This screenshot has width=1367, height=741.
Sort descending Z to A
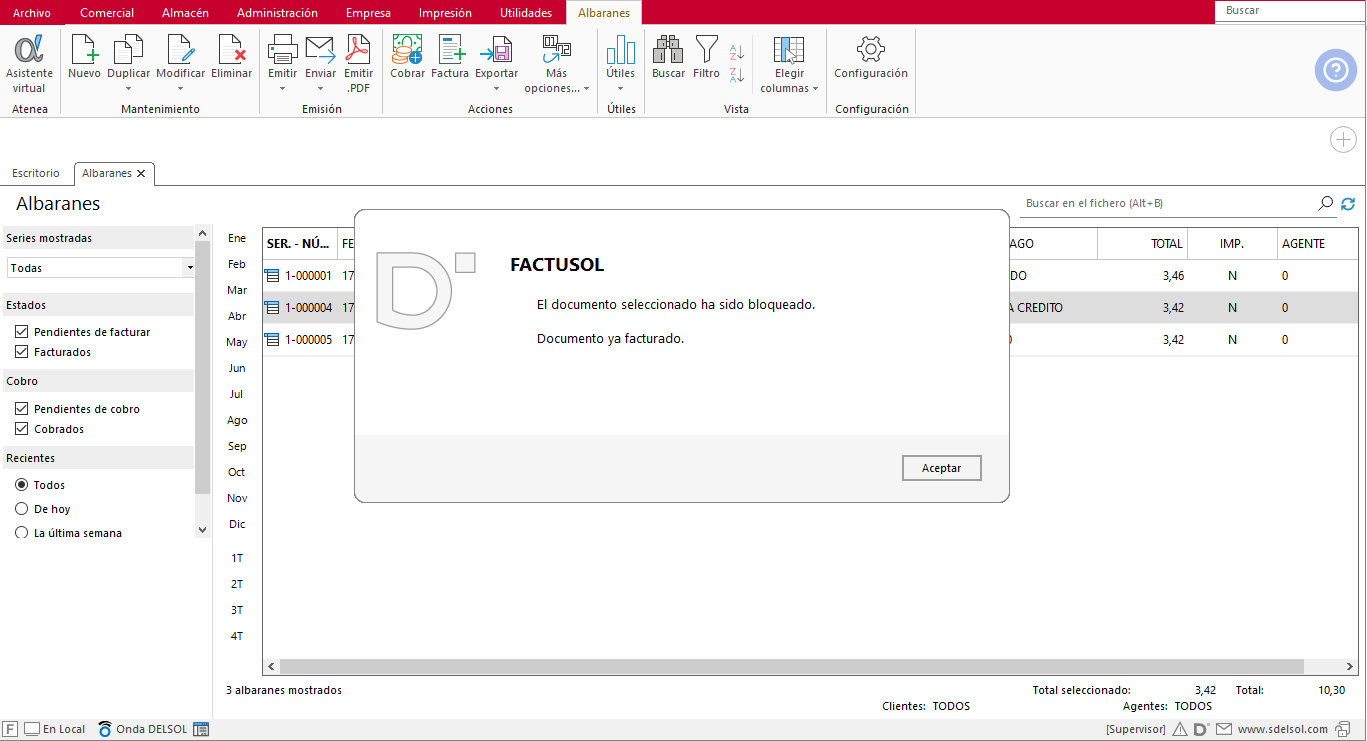click(x=737, y=75)
